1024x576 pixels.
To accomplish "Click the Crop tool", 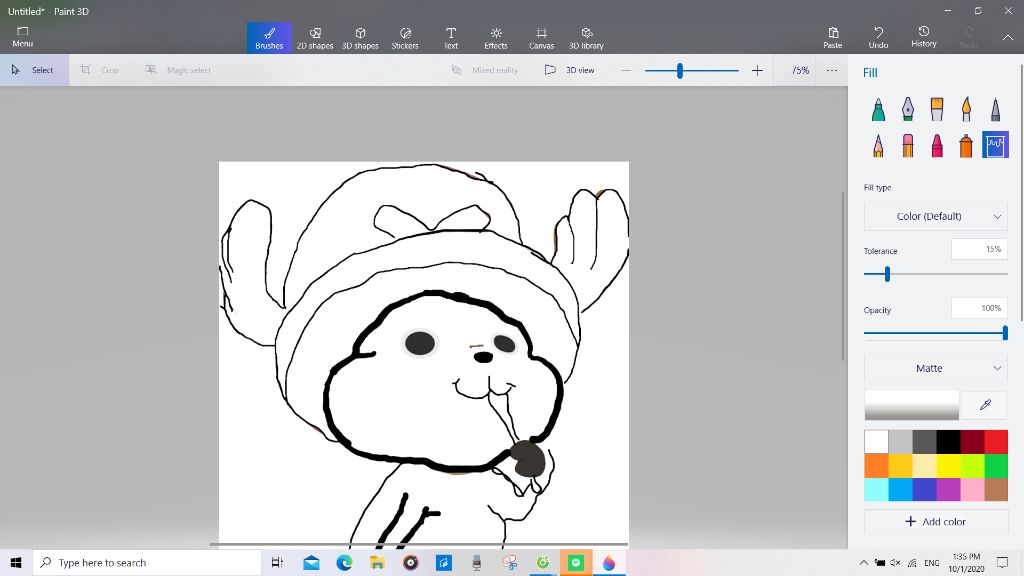I will click(x=100, y=70).
